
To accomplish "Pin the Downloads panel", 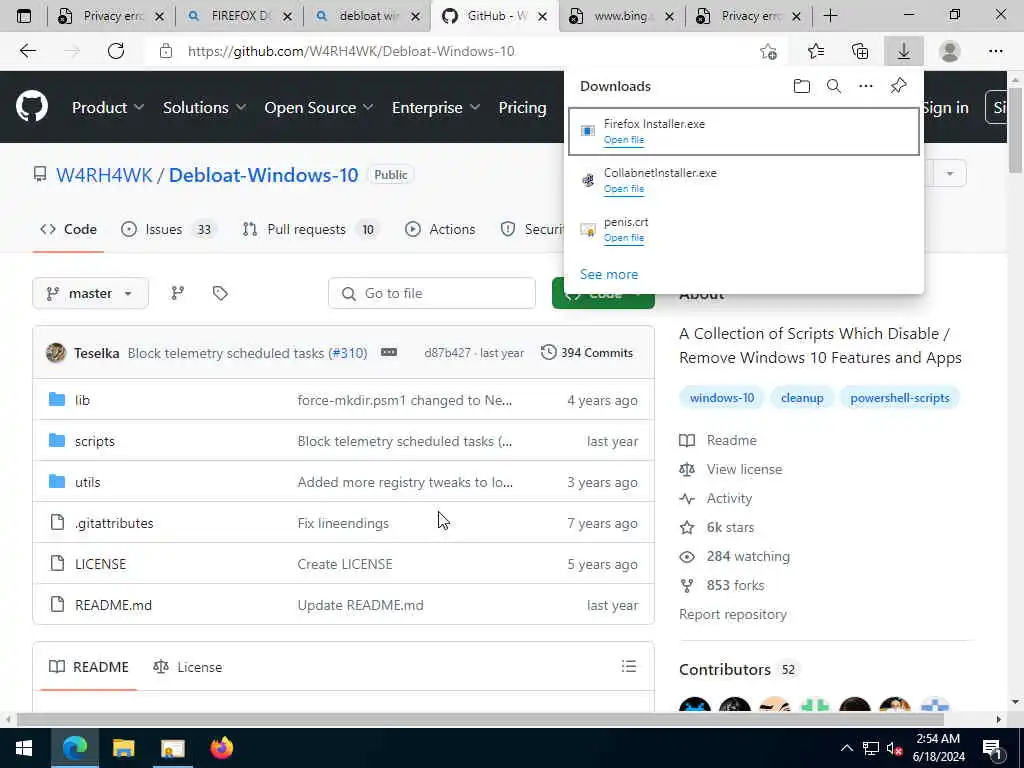I will tap(898, 86).
